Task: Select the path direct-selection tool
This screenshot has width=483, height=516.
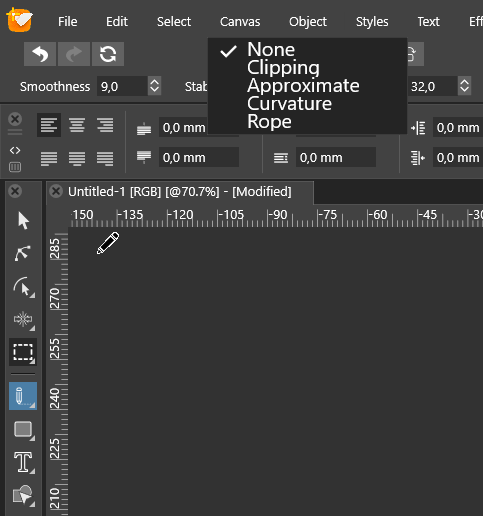Action: pyautogui.click(x=23, y=287)
